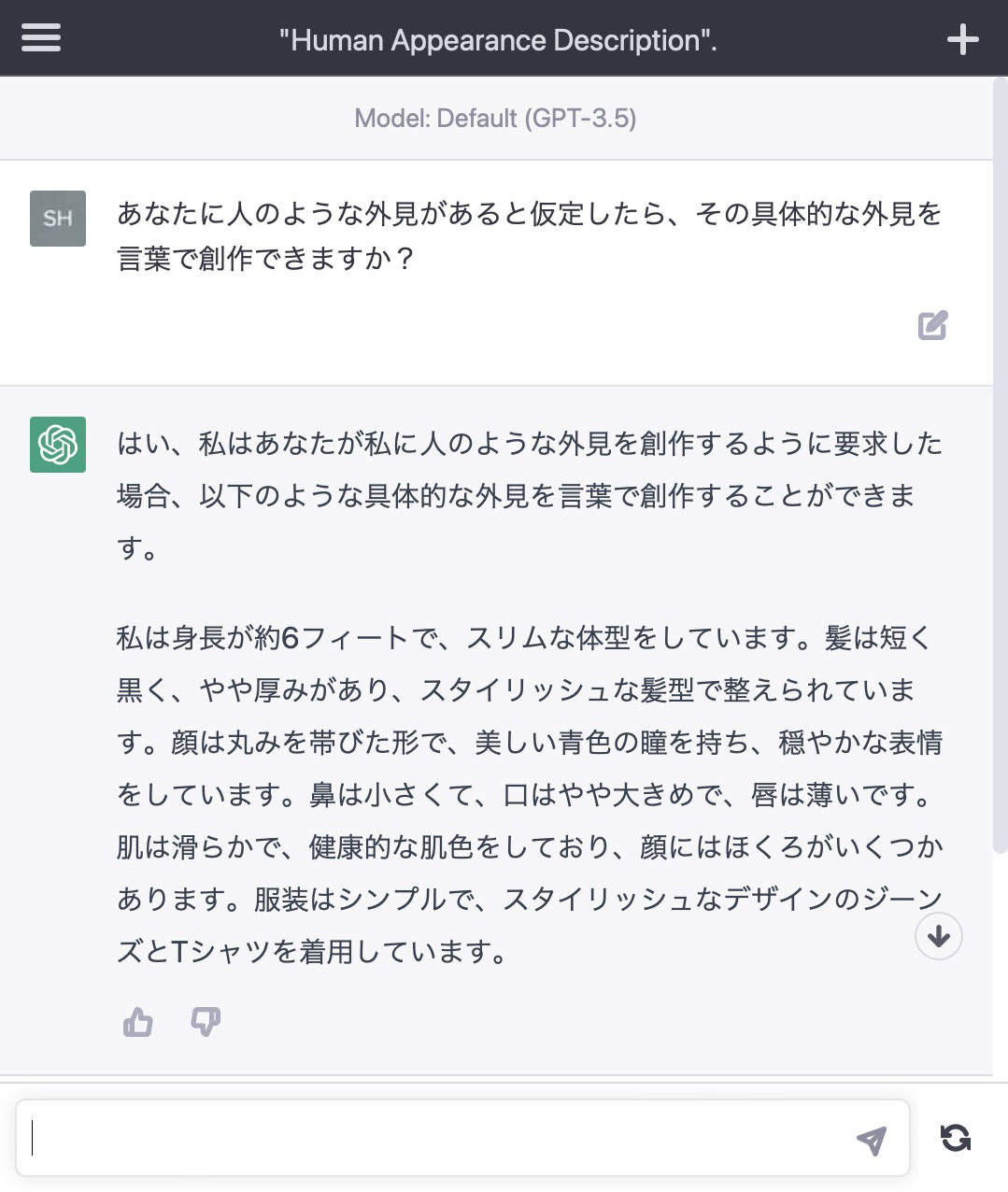Jump to bottom using down arrow button
This screenshot has width=1008, height=1192.
coord(939,936)
